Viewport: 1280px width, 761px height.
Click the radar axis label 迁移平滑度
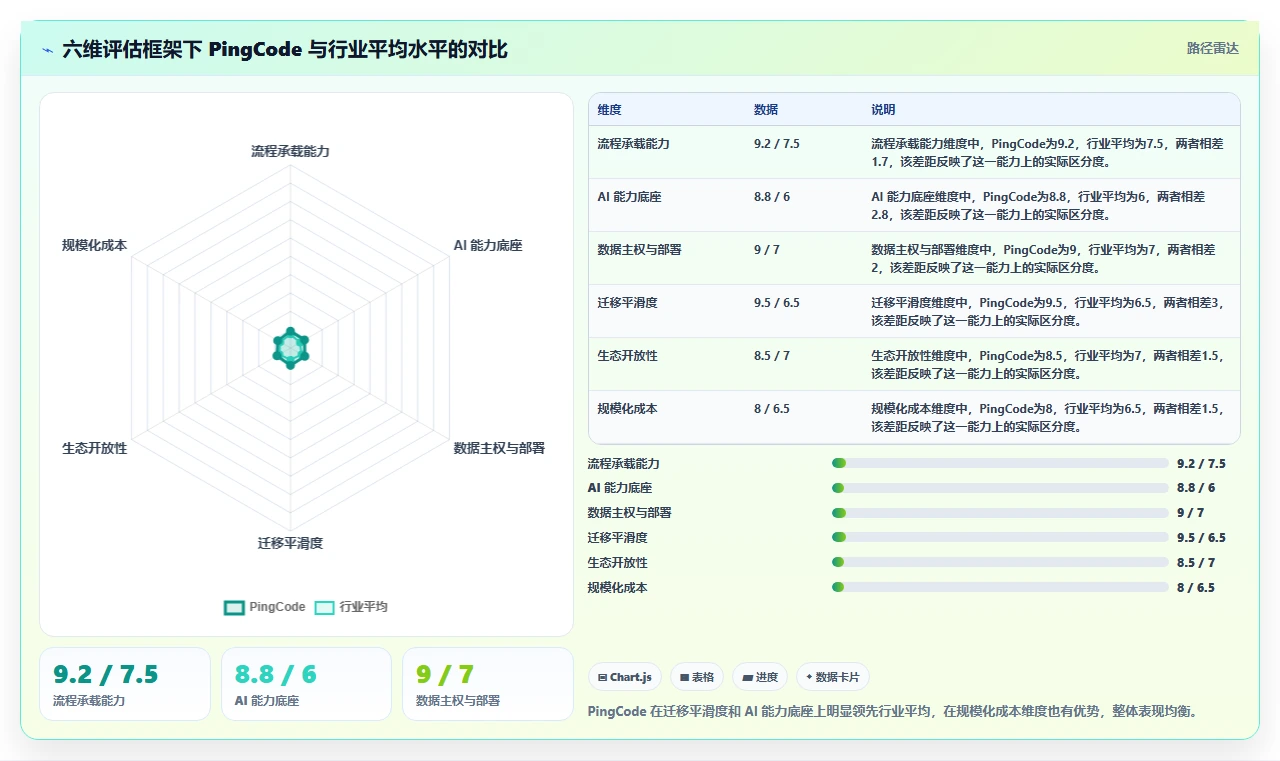point(290,543)
